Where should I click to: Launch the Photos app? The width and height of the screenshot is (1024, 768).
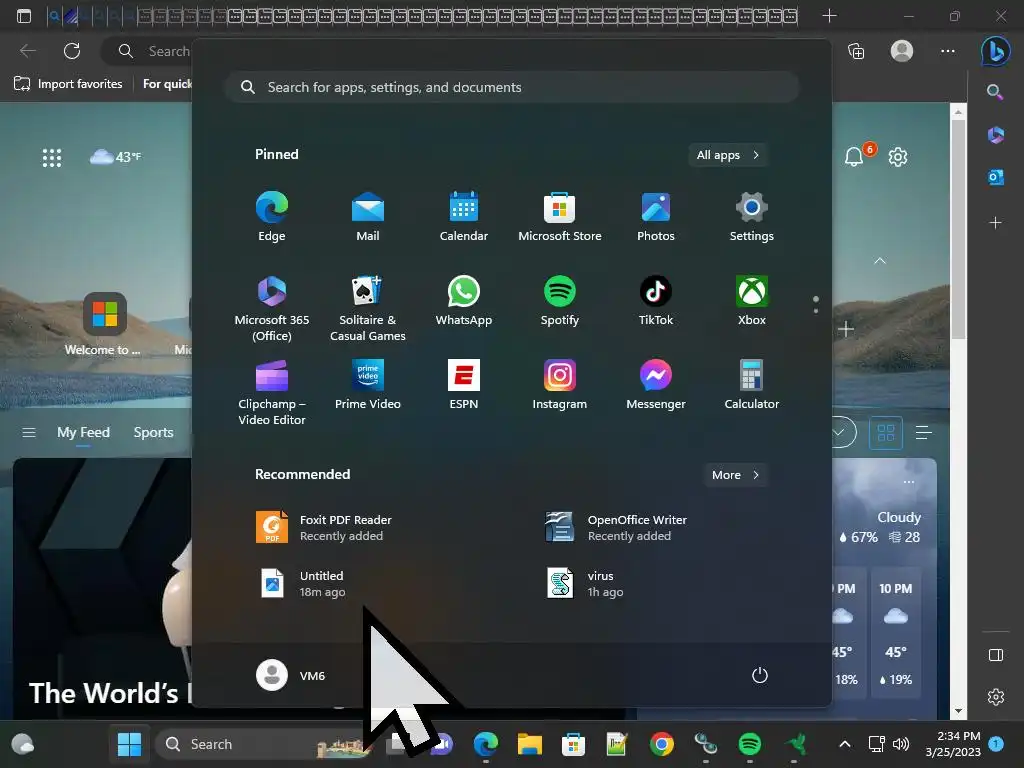[656, 217]
